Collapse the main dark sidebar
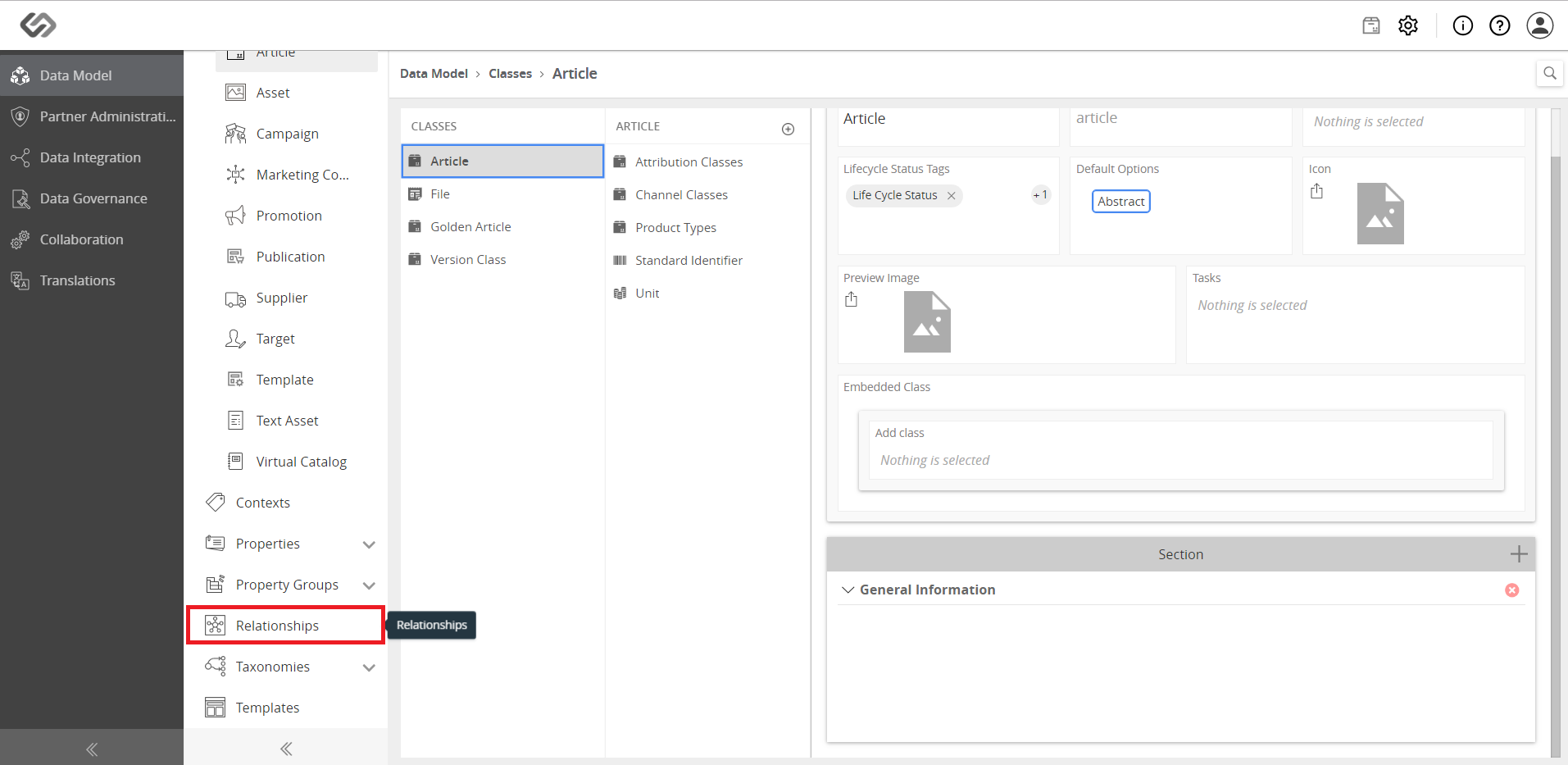Viewport: 1568px width, 765px height. pos(92,749)
